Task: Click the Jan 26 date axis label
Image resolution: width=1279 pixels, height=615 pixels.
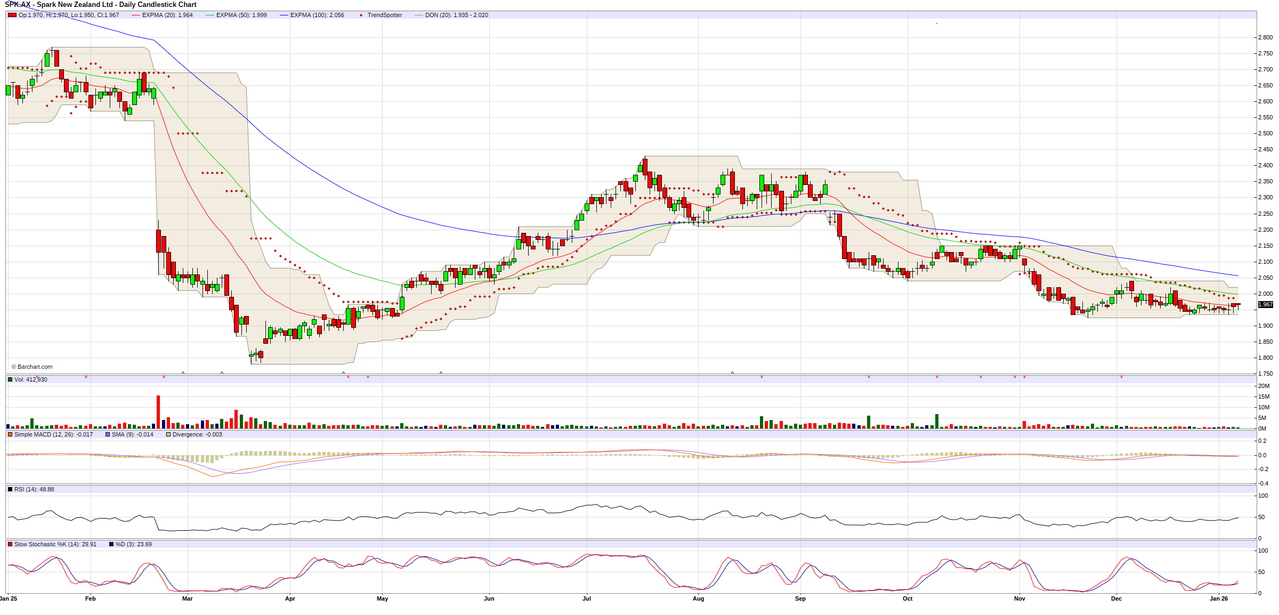Action: (1220, 598)
